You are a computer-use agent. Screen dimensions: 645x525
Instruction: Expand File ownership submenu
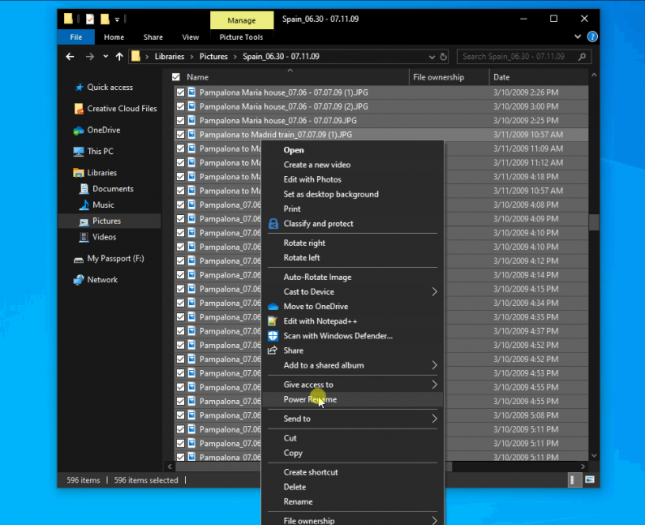point(434,520)
